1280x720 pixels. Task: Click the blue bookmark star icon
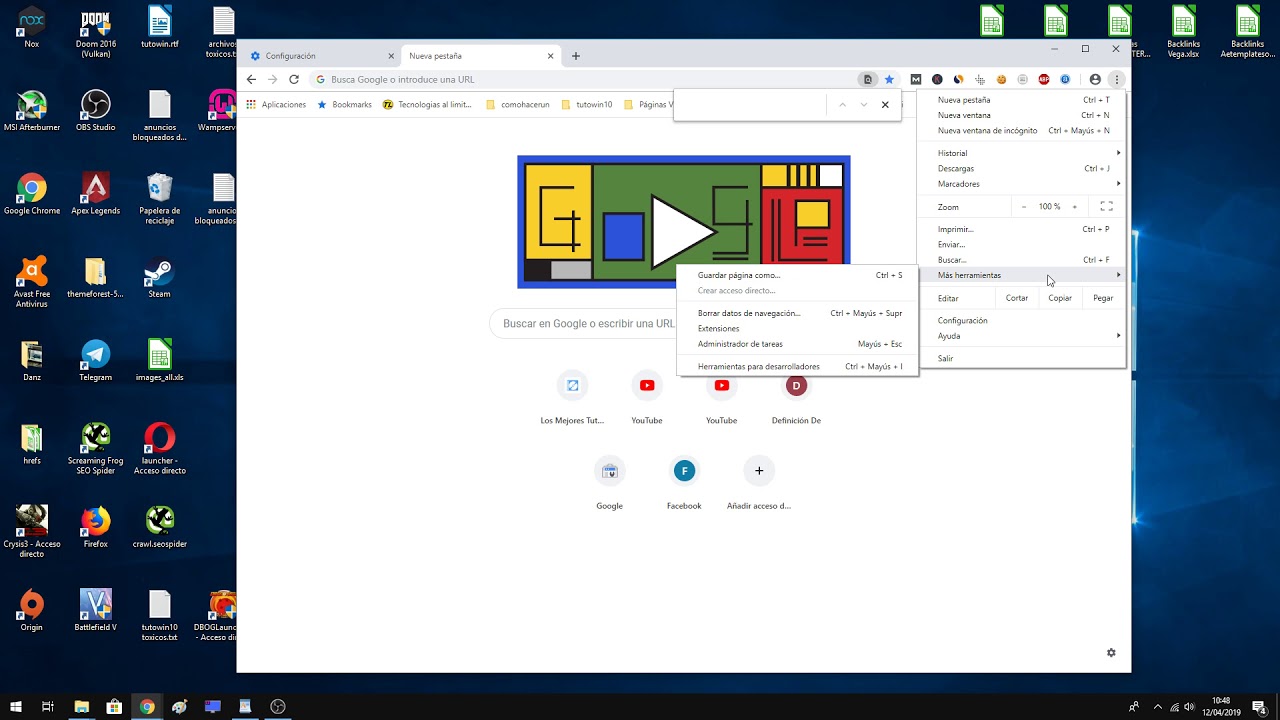tap(889, 80)
